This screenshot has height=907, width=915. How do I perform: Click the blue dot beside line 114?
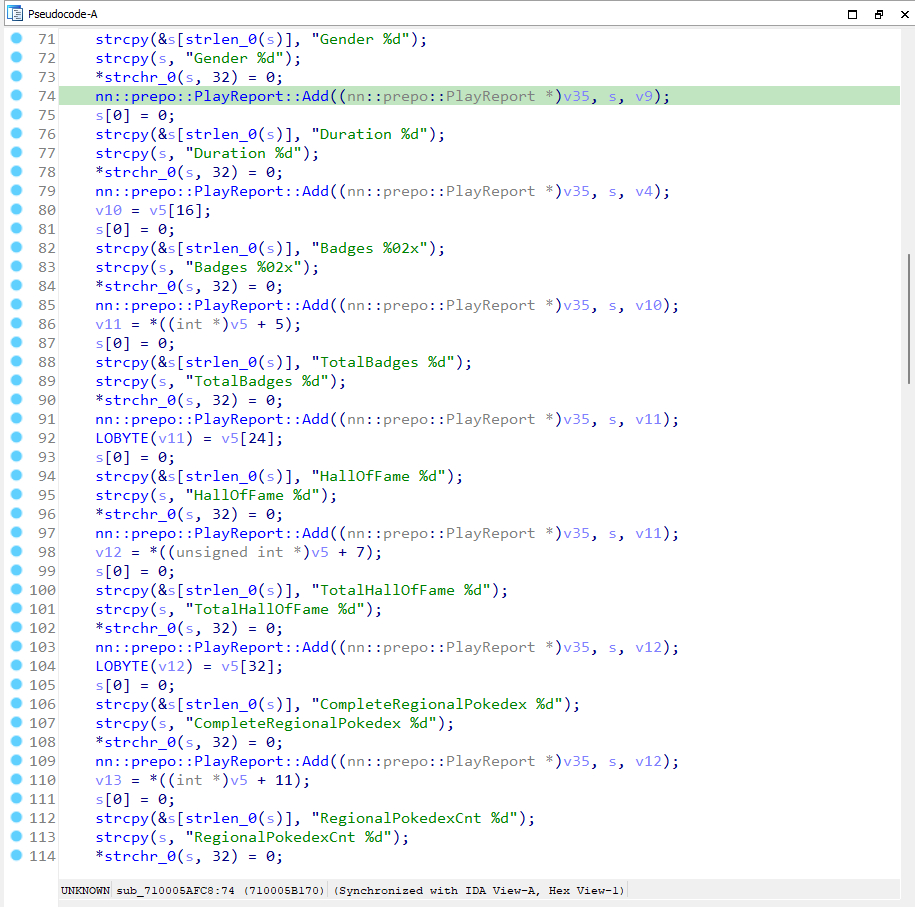coord(16,856)
